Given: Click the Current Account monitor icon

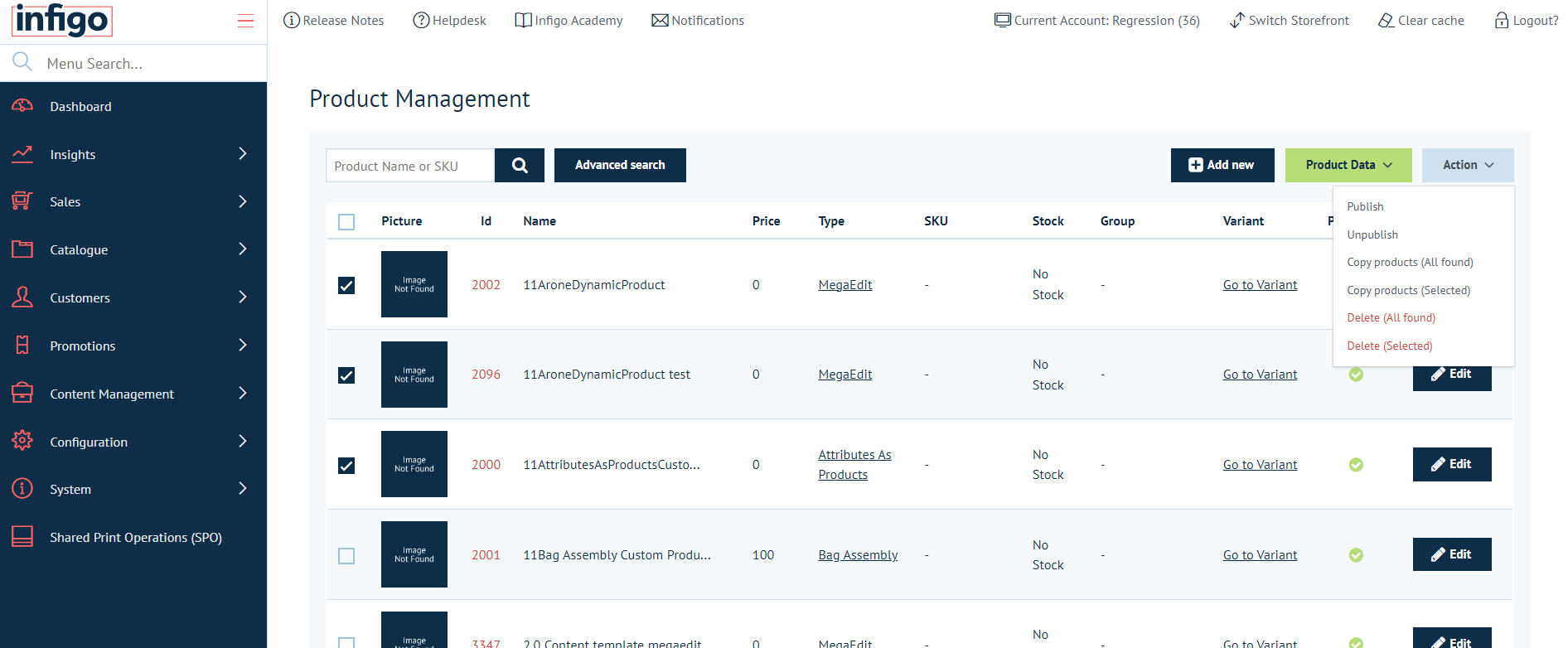Looking at the screenshot, I should click(x=1003, y=21).
